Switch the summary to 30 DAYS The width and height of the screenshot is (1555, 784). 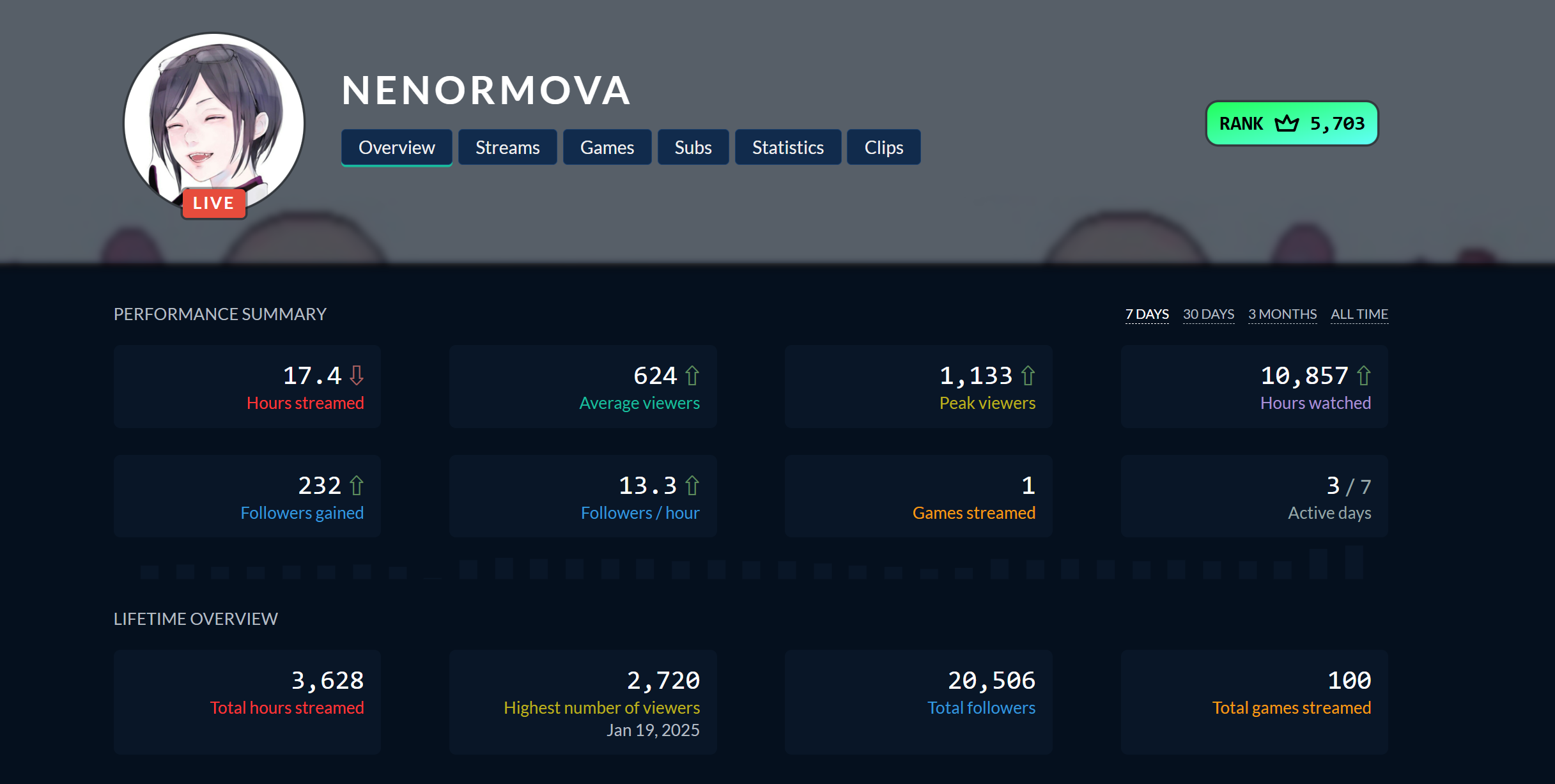coord(1208,314)
